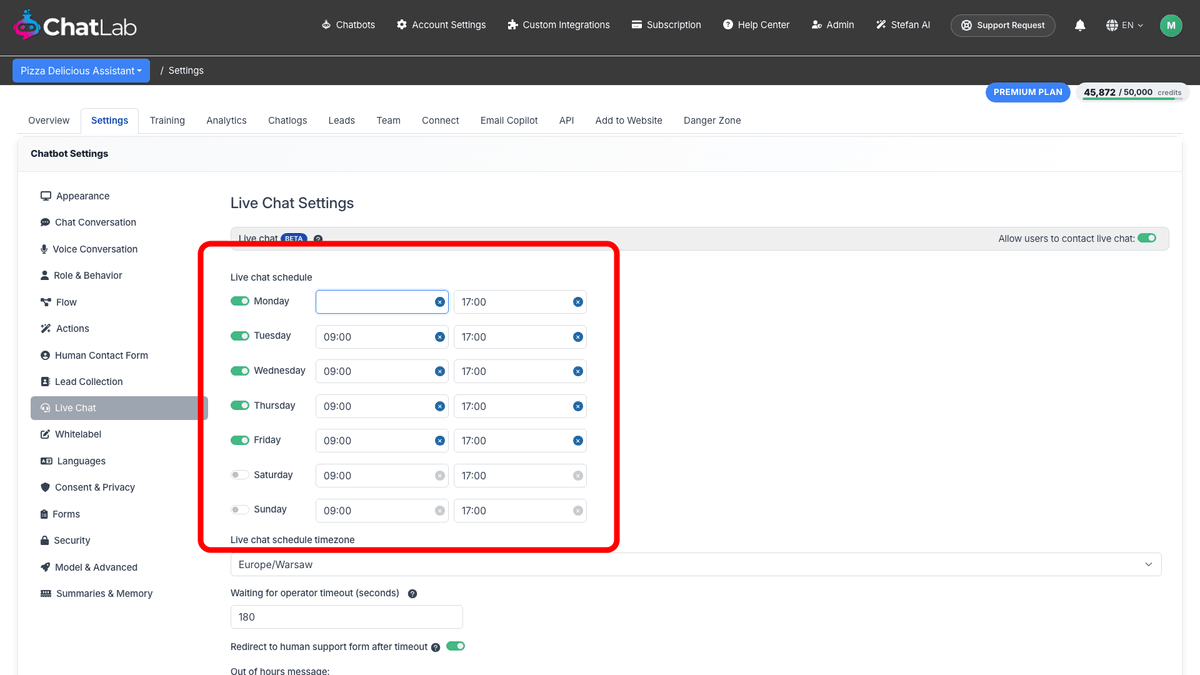Open Whitelabel settings
This screenshot has height=675, width=1200.
(x=71, y=434)
